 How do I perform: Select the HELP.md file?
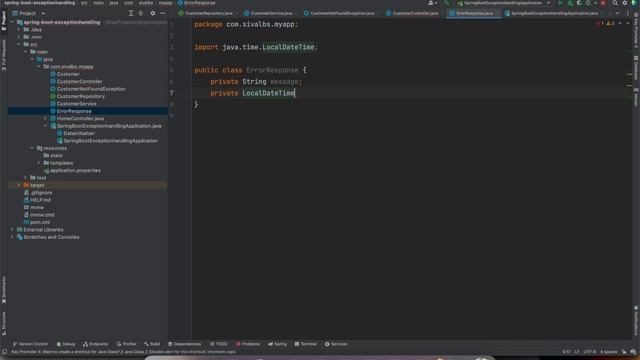click(40, 200)
